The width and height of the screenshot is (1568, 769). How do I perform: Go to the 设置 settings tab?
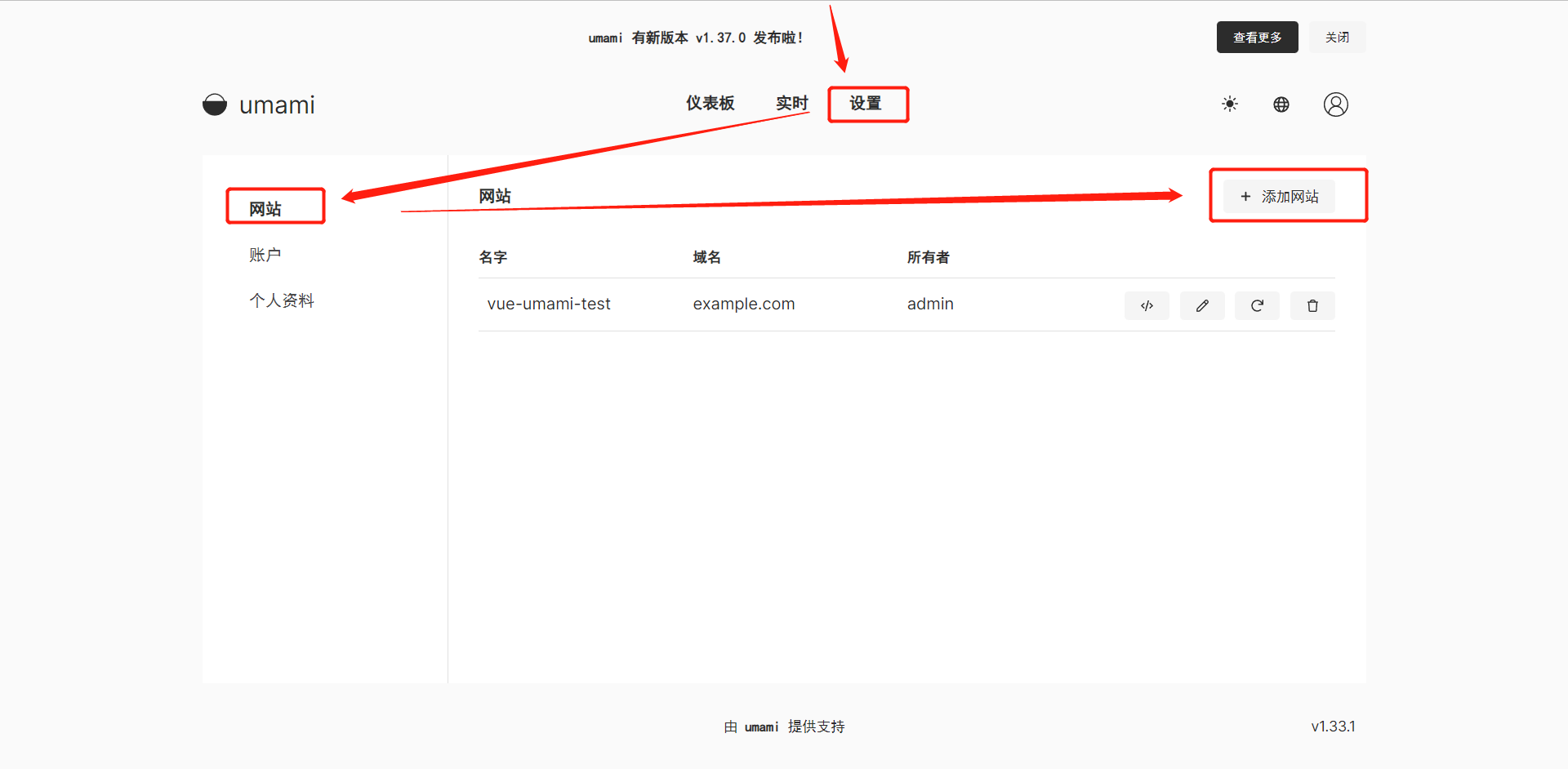(x=866, y=104)
